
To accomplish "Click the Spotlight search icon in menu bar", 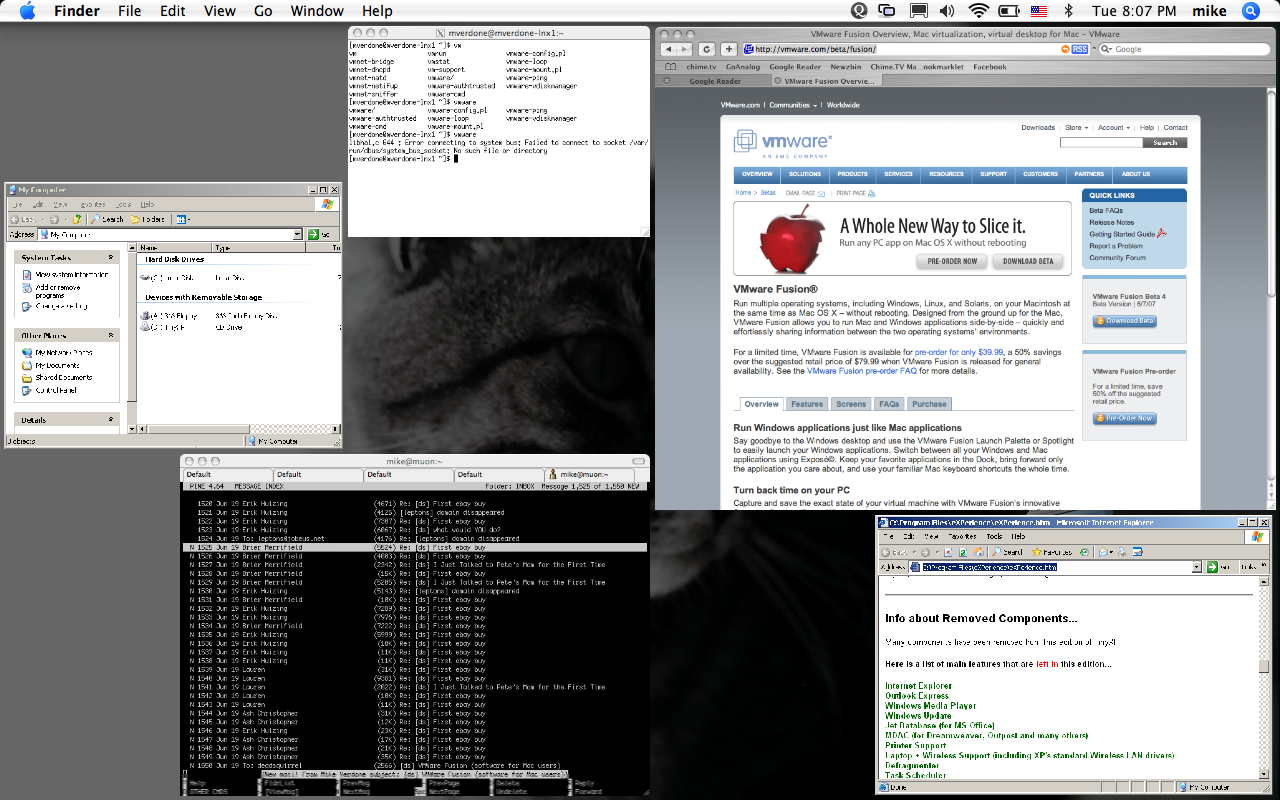I will point(1250,11).
